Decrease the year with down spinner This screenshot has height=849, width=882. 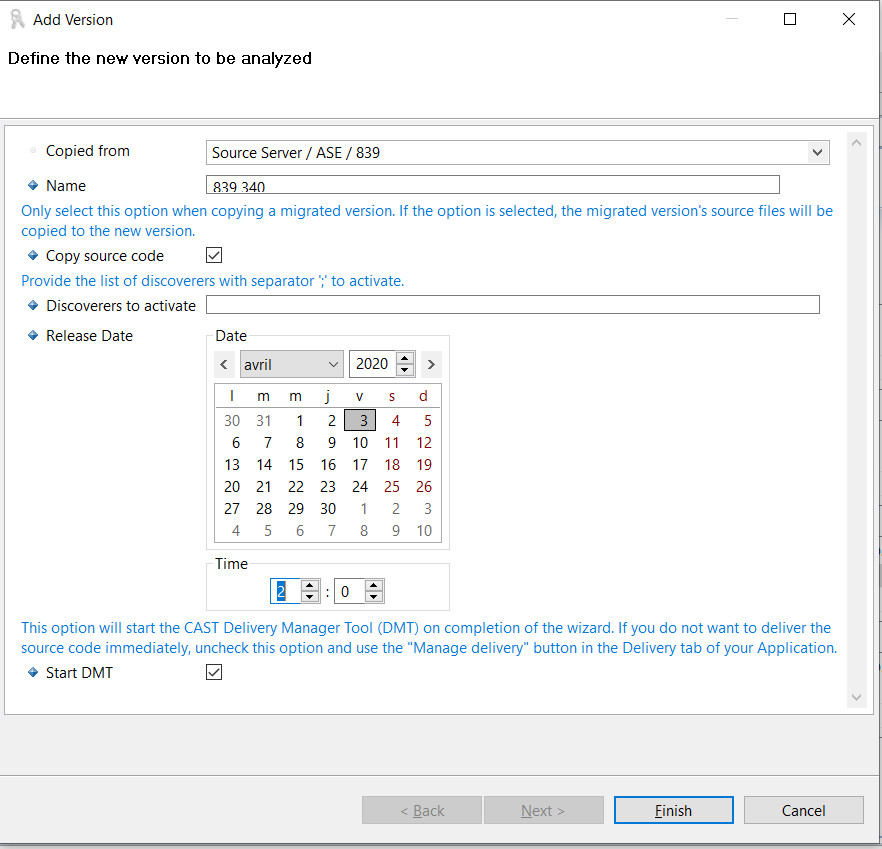coord(405,370)
